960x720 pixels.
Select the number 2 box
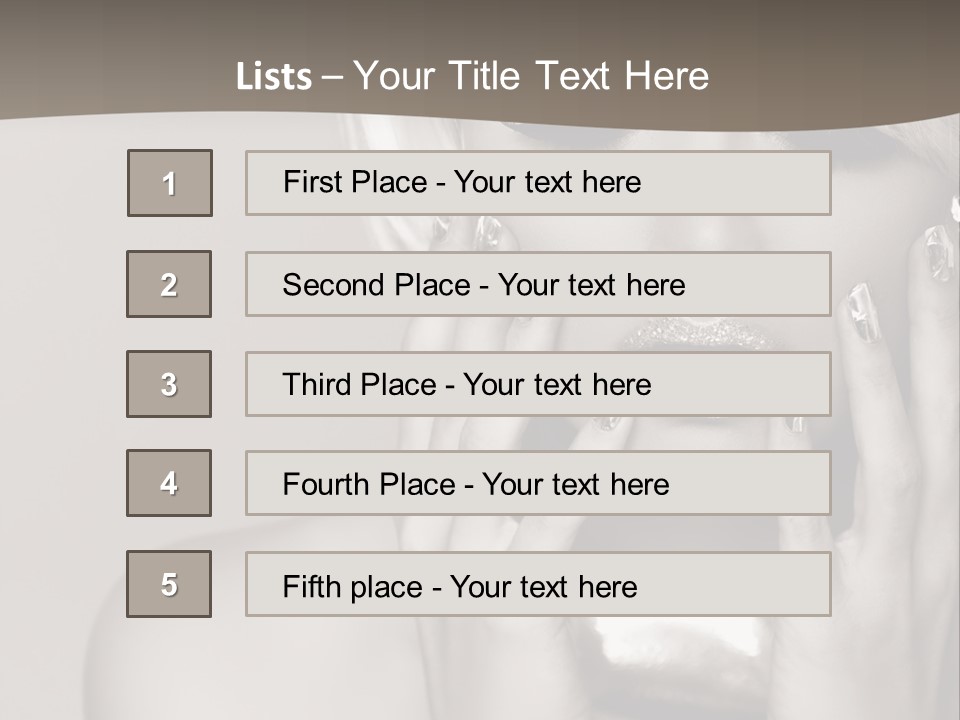coord(169,284)
